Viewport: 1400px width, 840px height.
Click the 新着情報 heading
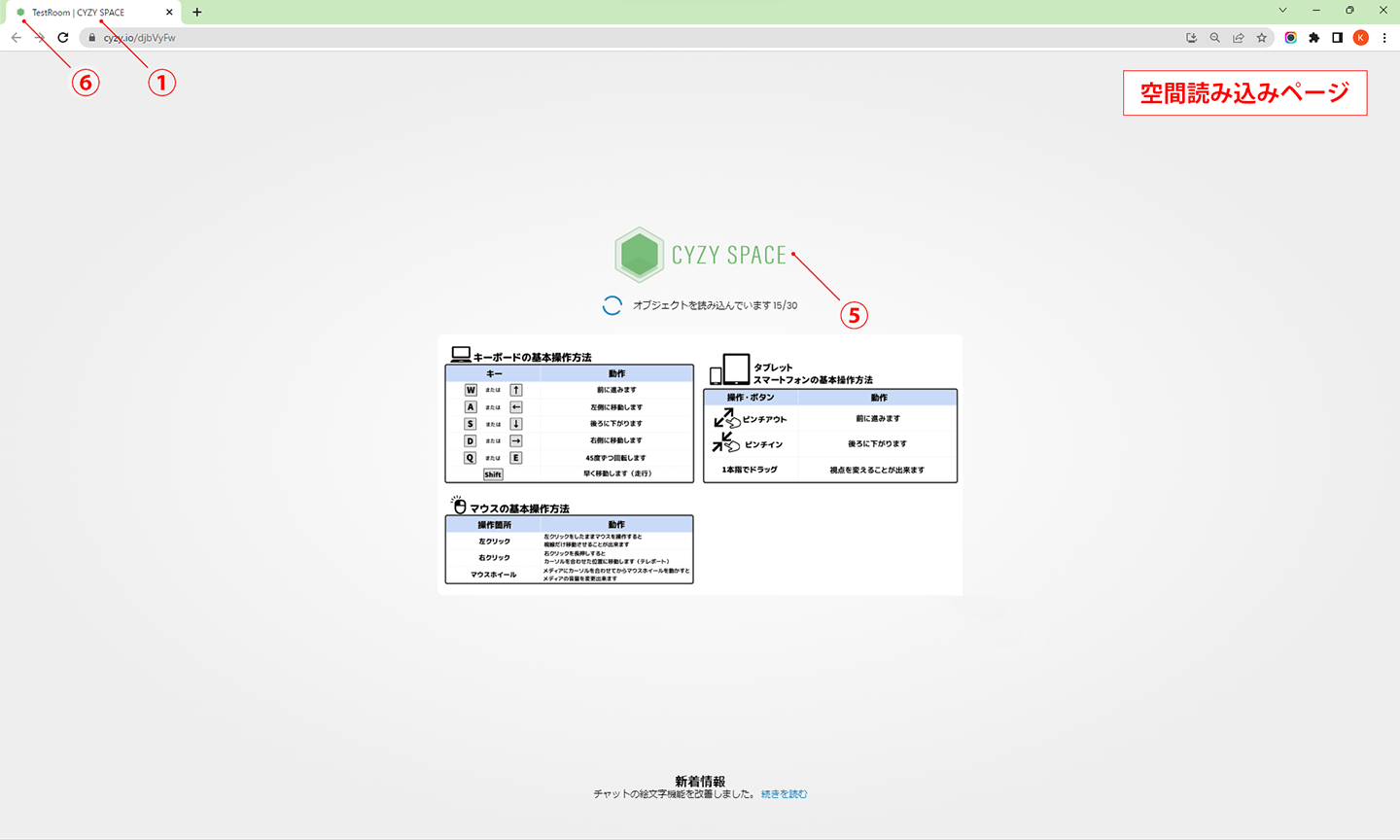click(x=700, y=781)
